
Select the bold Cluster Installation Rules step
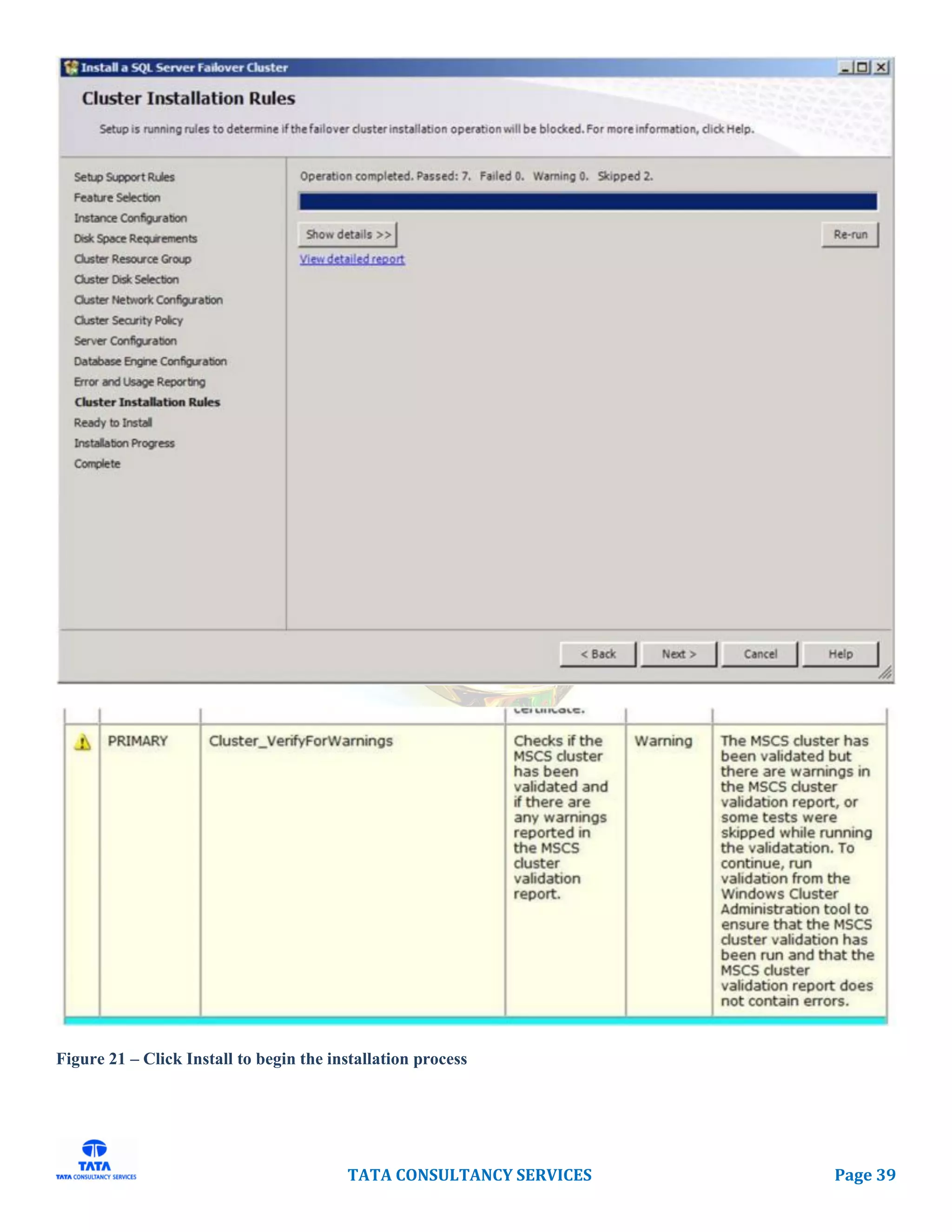pos(147,402)
